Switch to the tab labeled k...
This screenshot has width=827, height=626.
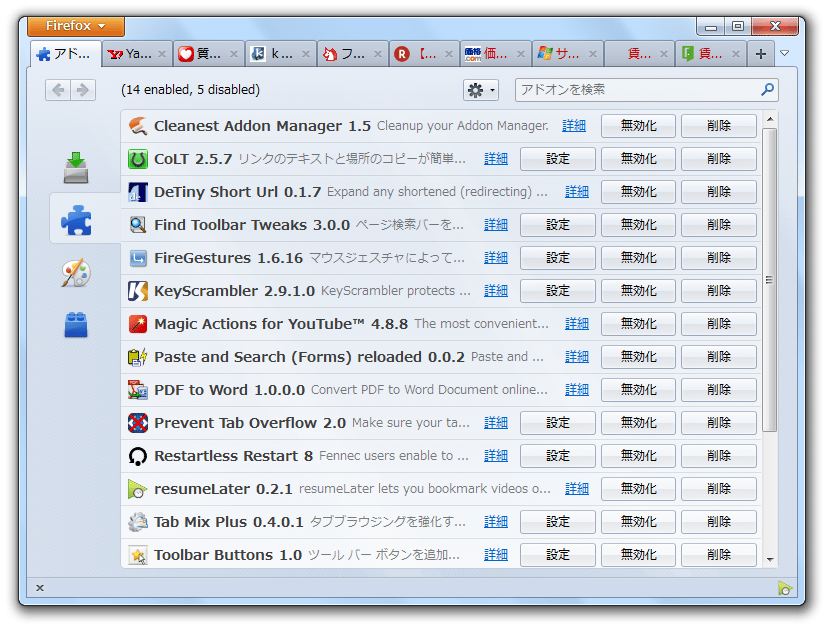click(x=281, y=54)
